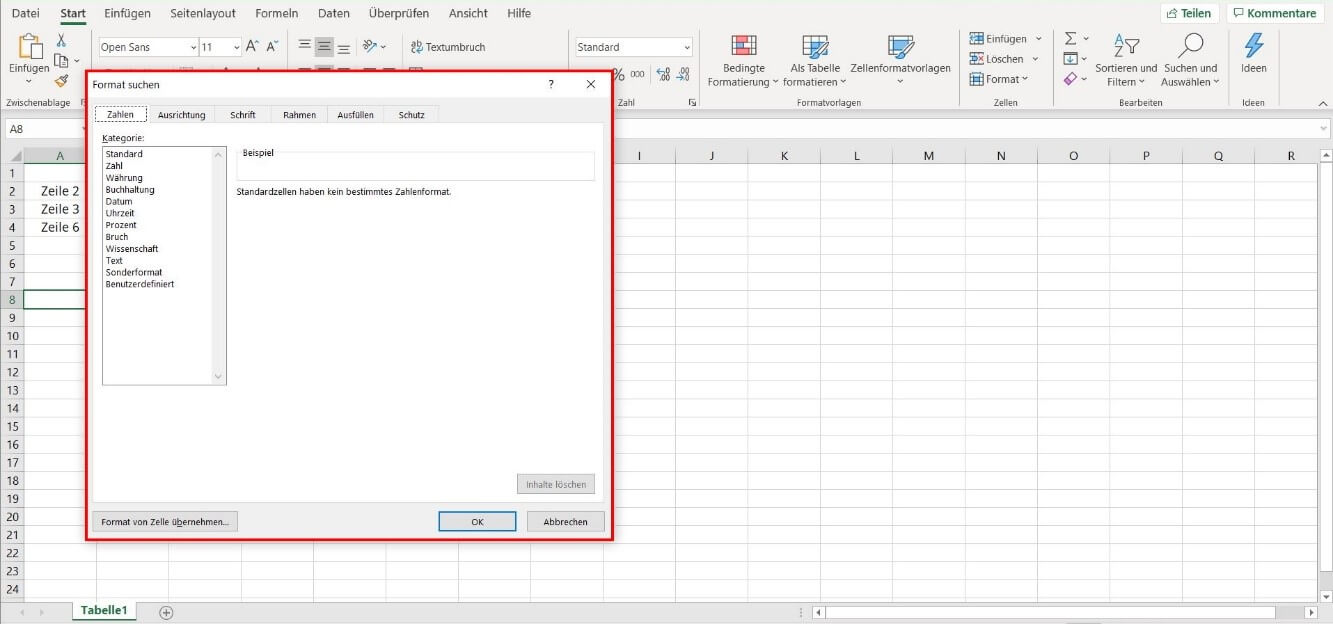Viewport: 1333px width, 624px height.
Task: Decrease font size with the small A icon
Action: [x=272, y=47]
